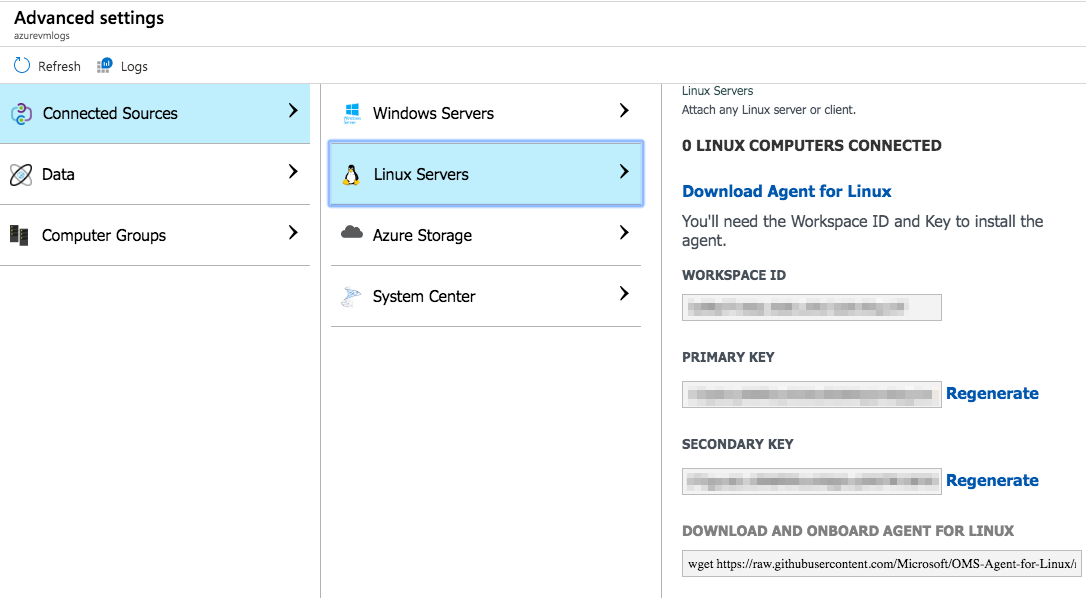The width and height of the screenshot is (1086, 598).
Task: Click the Connected Sources linked-rings icon
Action: click(x=21, y=114)
